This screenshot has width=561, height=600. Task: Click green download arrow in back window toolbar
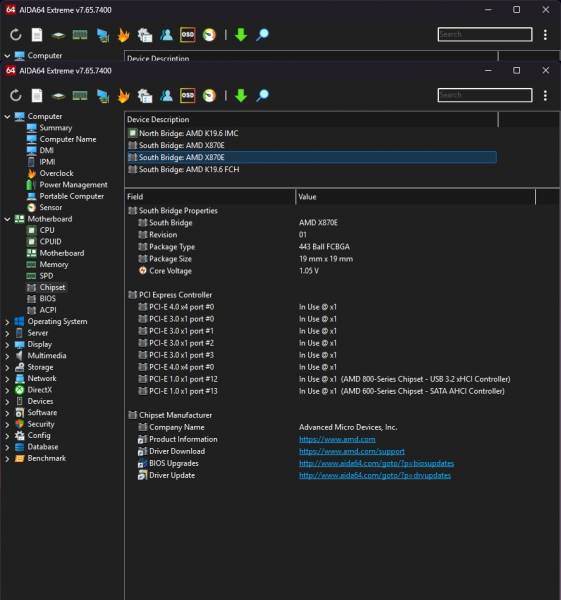241,35
